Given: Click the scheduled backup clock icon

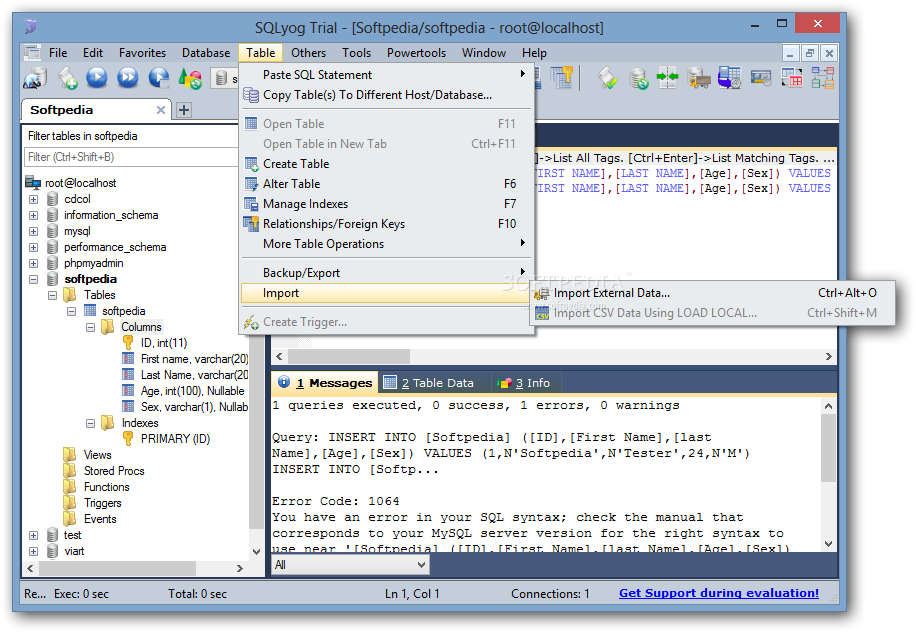Looking at the screenshot, I should (x=729, y=78).
